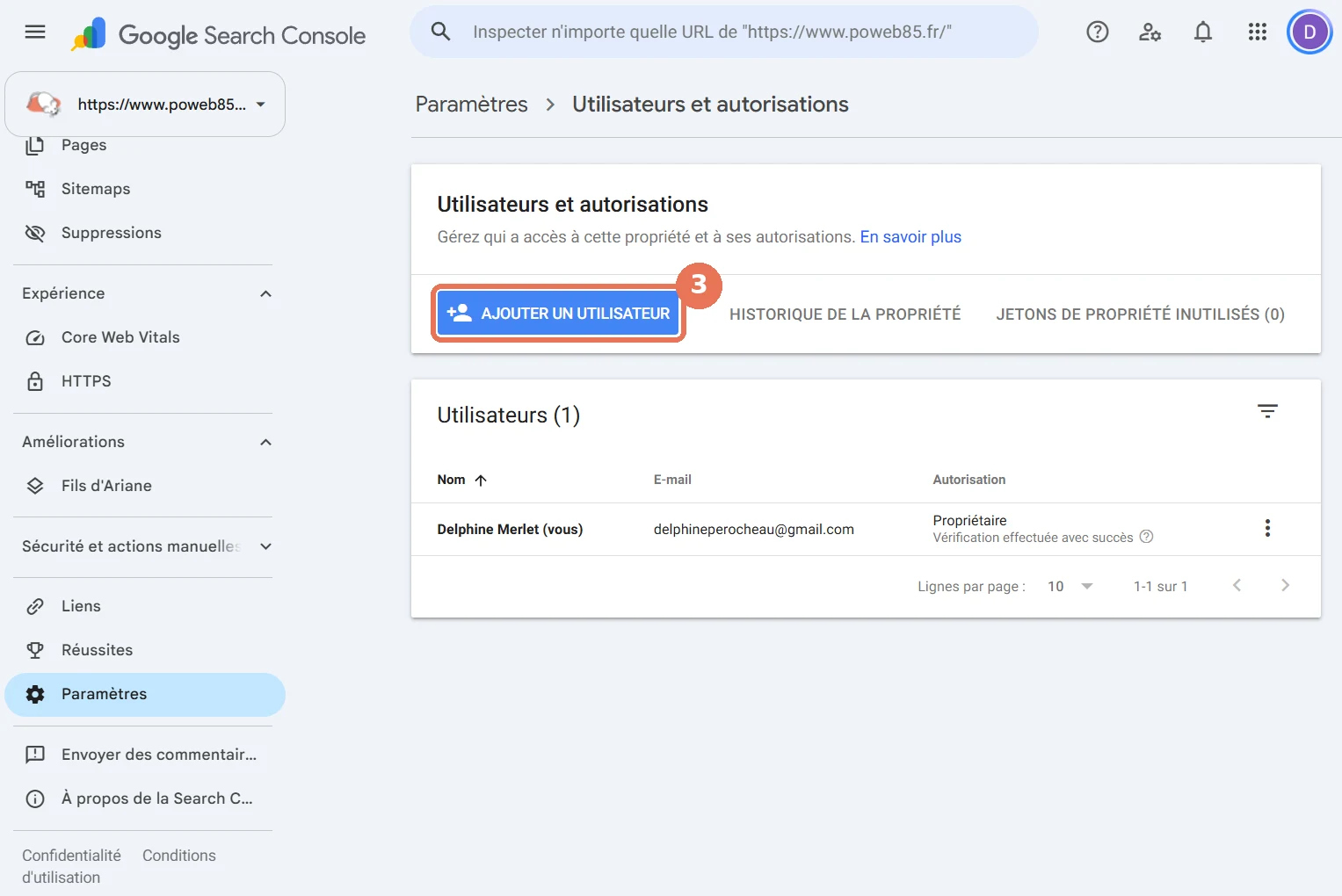Open Réussites in sidebar
Image resolution: width=1342 pixels, height=896 pixels.
(x=145, y=650)
